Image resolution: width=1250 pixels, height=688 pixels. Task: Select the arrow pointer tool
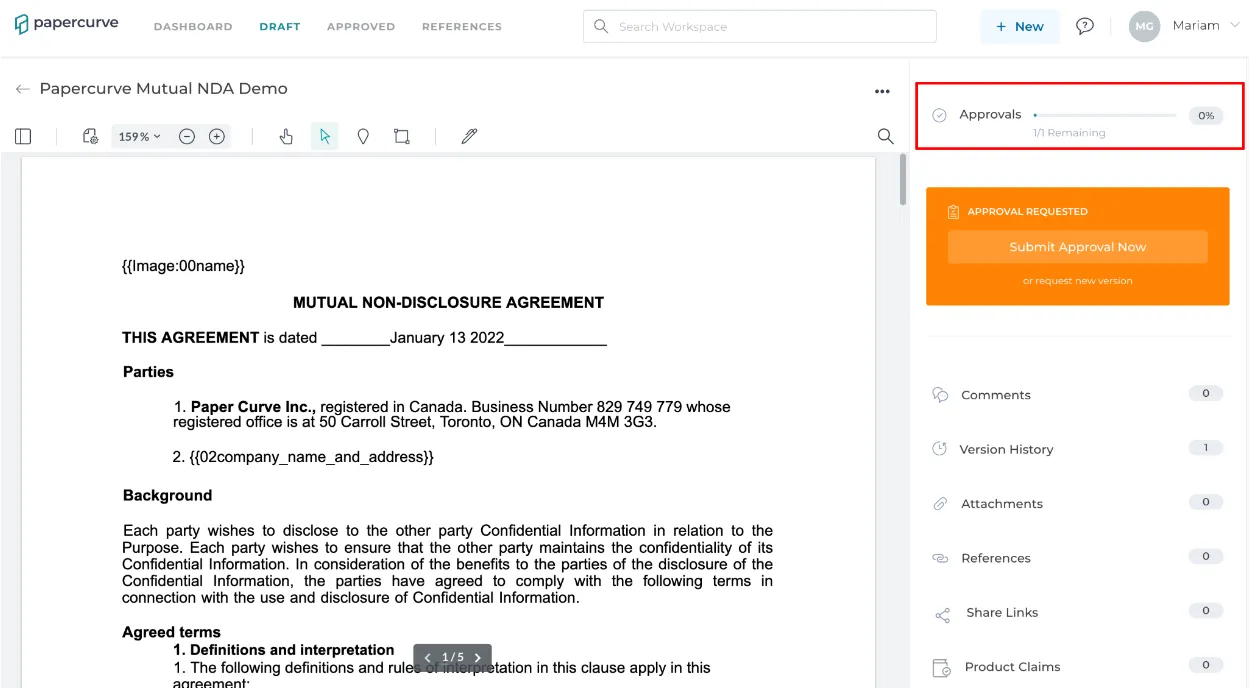pyautogui.click(x=325, y=136)
